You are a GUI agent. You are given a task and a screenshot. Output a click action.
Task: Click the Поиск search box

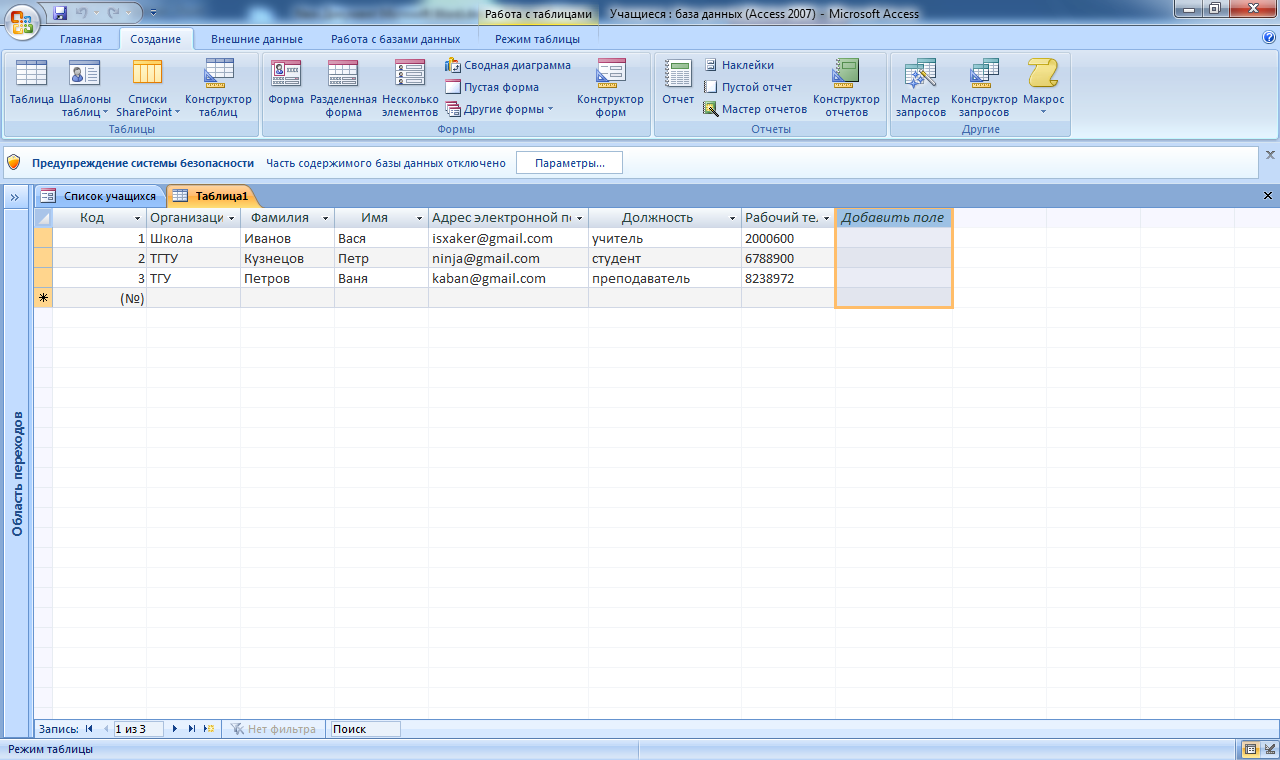365,729
